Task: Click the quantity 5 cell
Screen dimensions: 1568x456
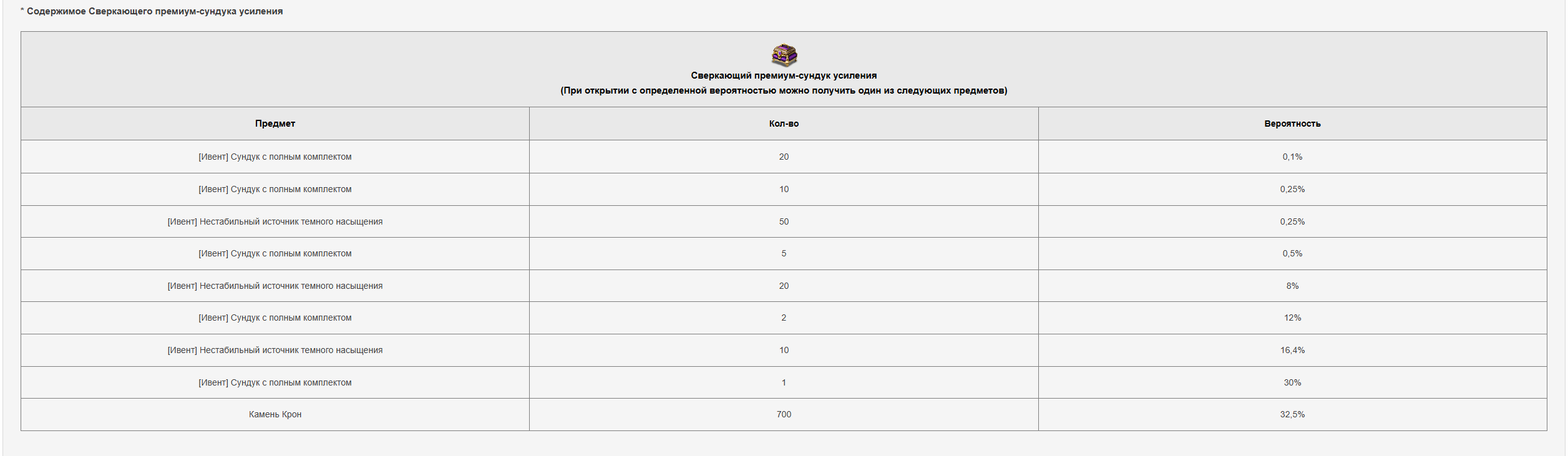Action: pyautogui.click(x=784, y=253)
